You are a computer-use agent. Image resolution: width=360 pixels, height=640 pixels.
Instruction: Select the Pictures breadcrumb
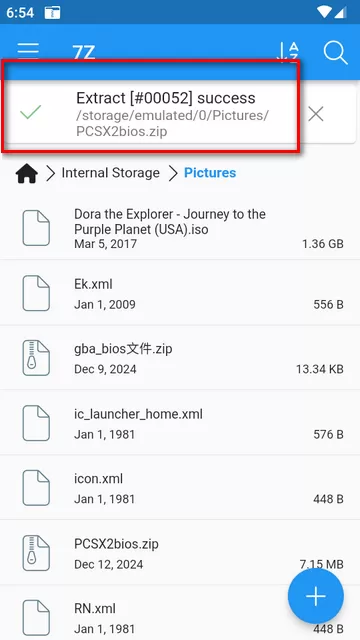pyautogui.click(x=210, y=173)
